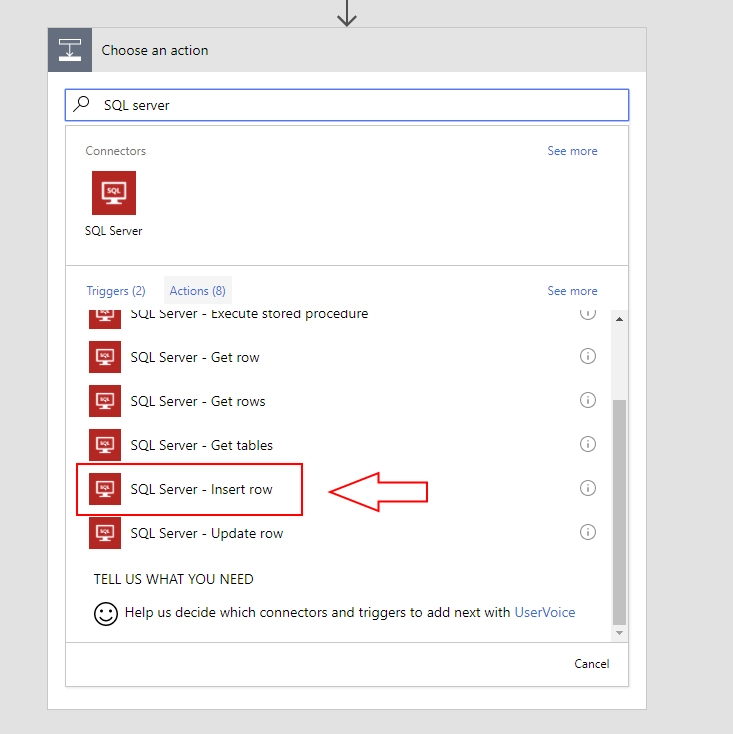Image resolution: width=733 pixels, height=734 pixels.
Task: Click the scrollbar up arrow
Action: [619, 319]
